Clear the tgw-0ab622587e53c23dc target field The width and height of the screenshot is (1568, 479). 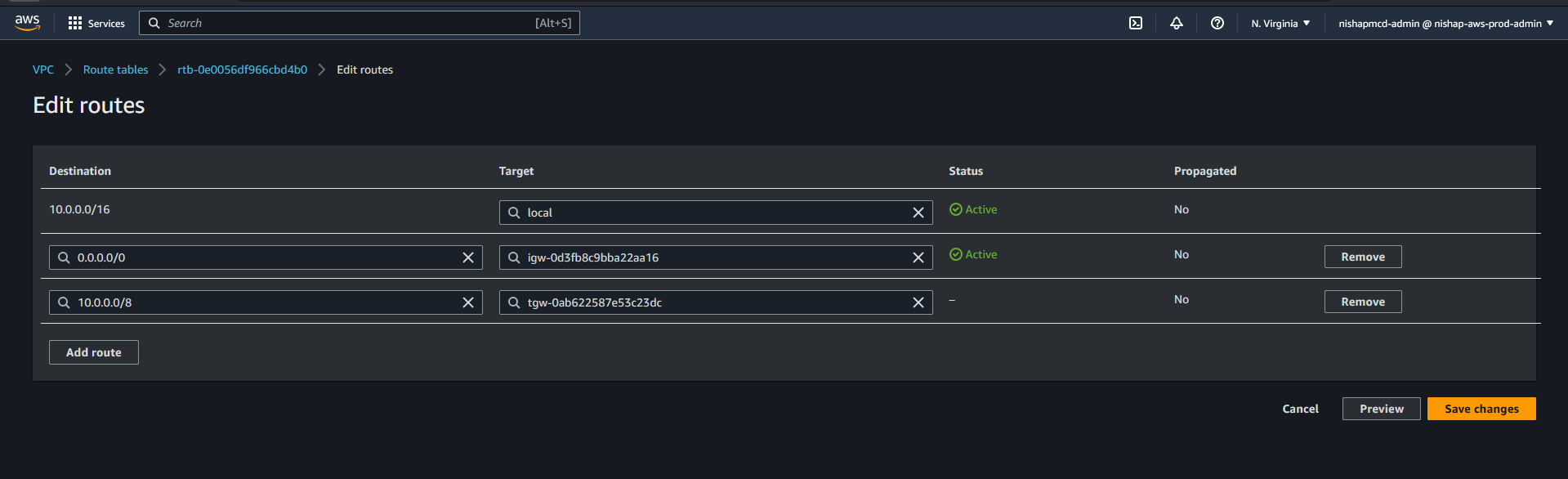pos(918,302)
